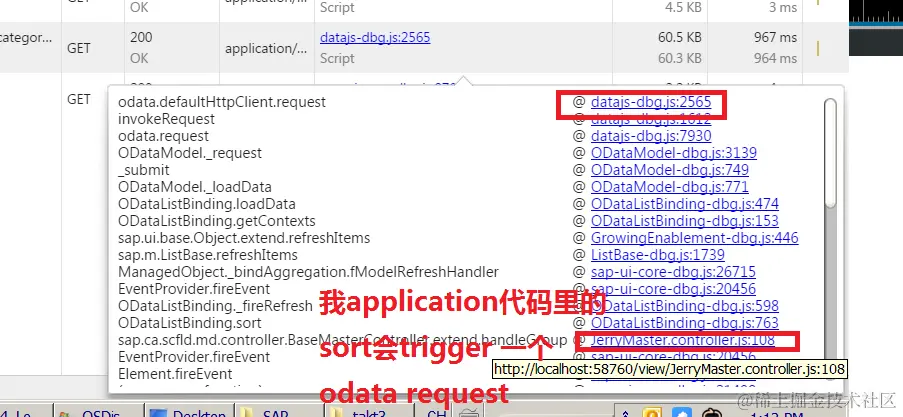The height and width of the screenshot is (417, 903).
Task: Open ODataListBinding-dbg.js:474 link
Action: (x=685, y=204)
